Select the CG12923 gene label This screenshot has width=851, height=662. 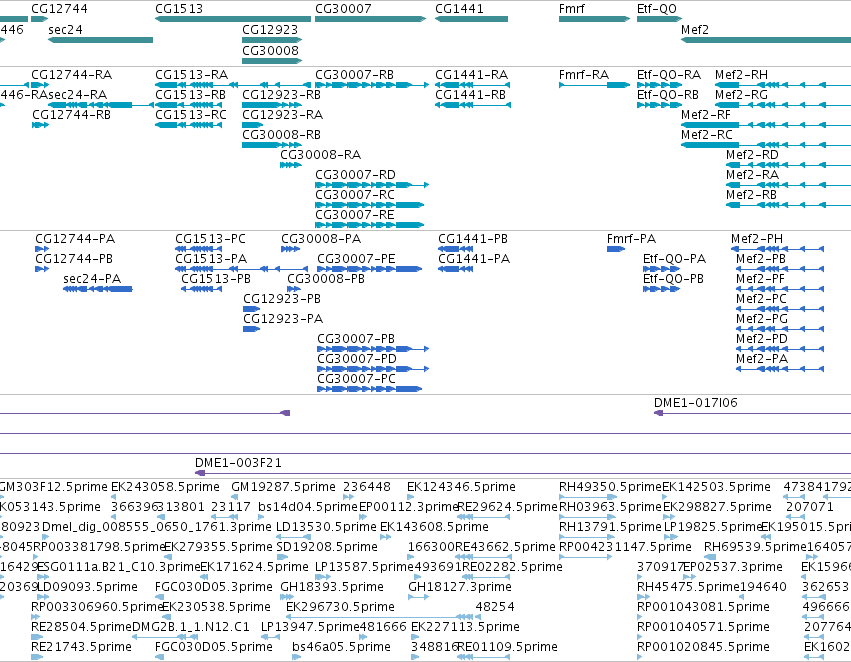[x=270, y=29]
